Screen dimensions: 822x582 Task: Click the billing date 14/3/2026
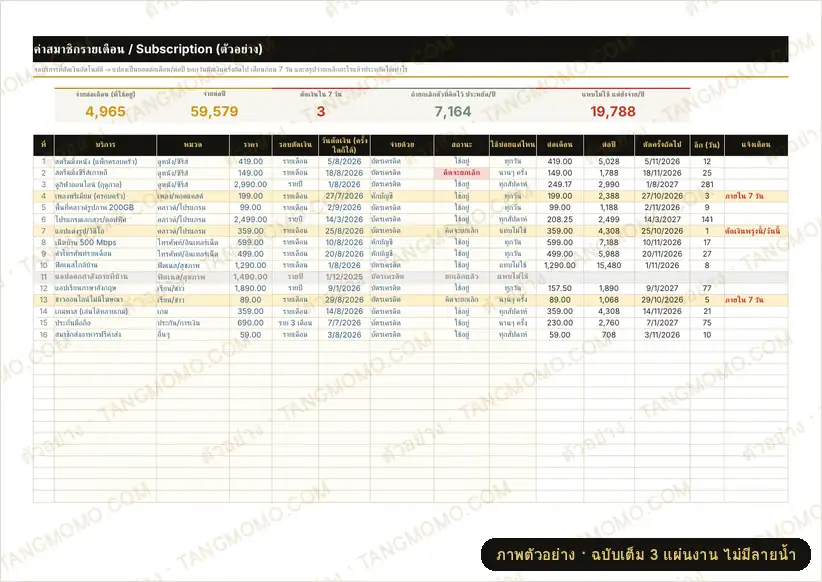344,219
